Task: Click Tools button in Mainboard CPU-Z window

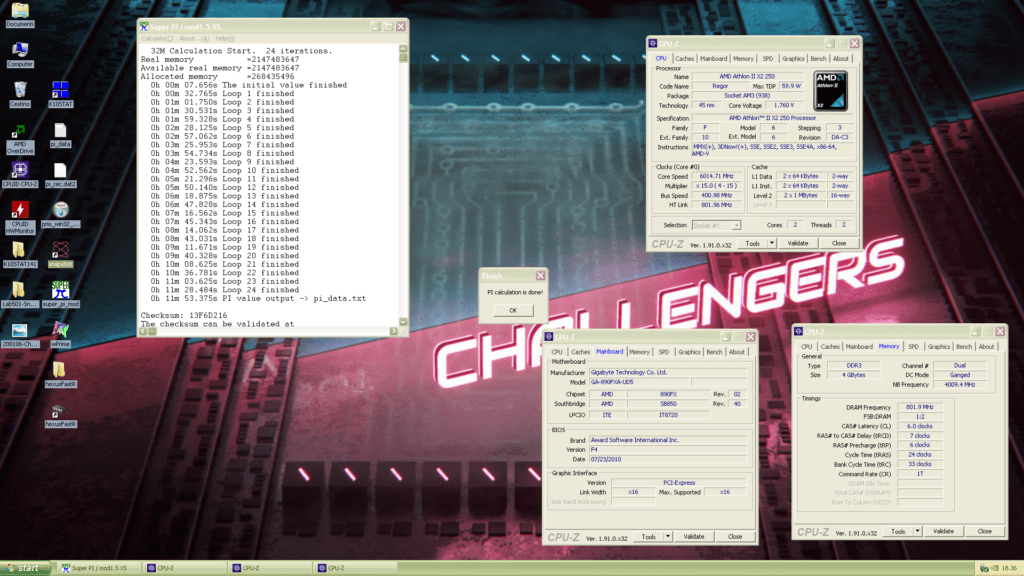Action: pos(648,537)
